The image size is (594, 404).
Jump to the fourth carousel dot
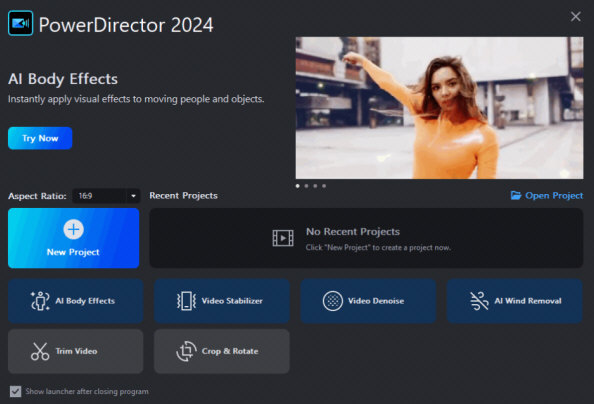[x=324, y=186]
